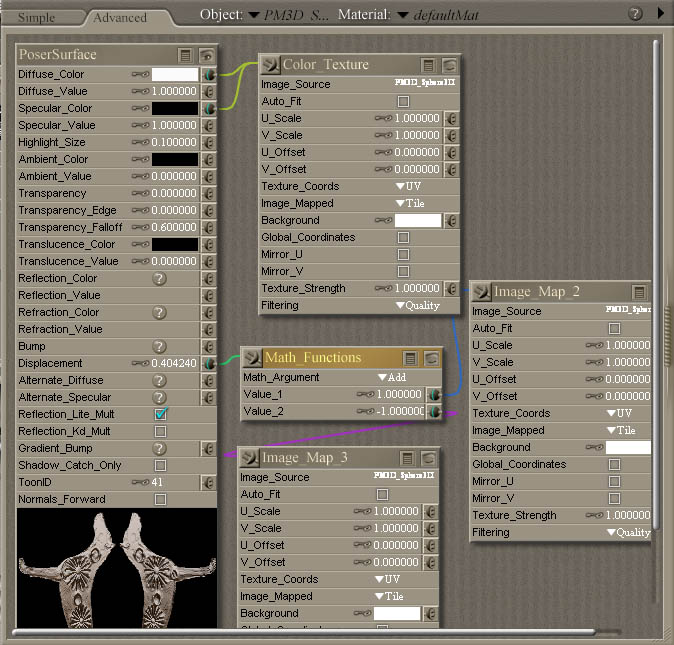Click the Diffuse_Color animation key icon
The image size is (674, 645).
point(140,74)
